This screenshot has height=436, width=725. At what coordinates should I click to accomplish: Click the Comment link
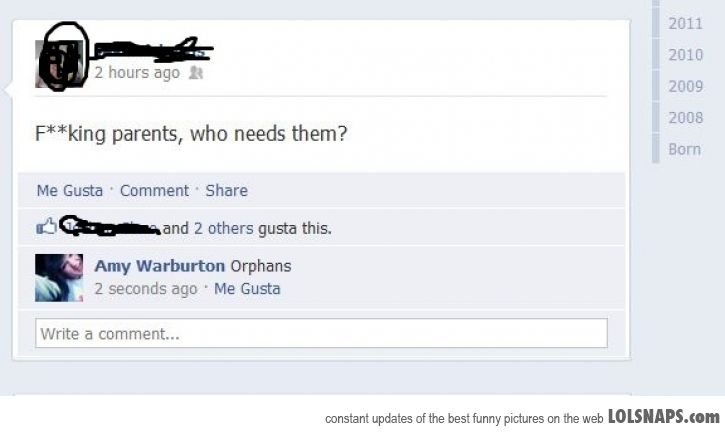(x=154, y=190)
